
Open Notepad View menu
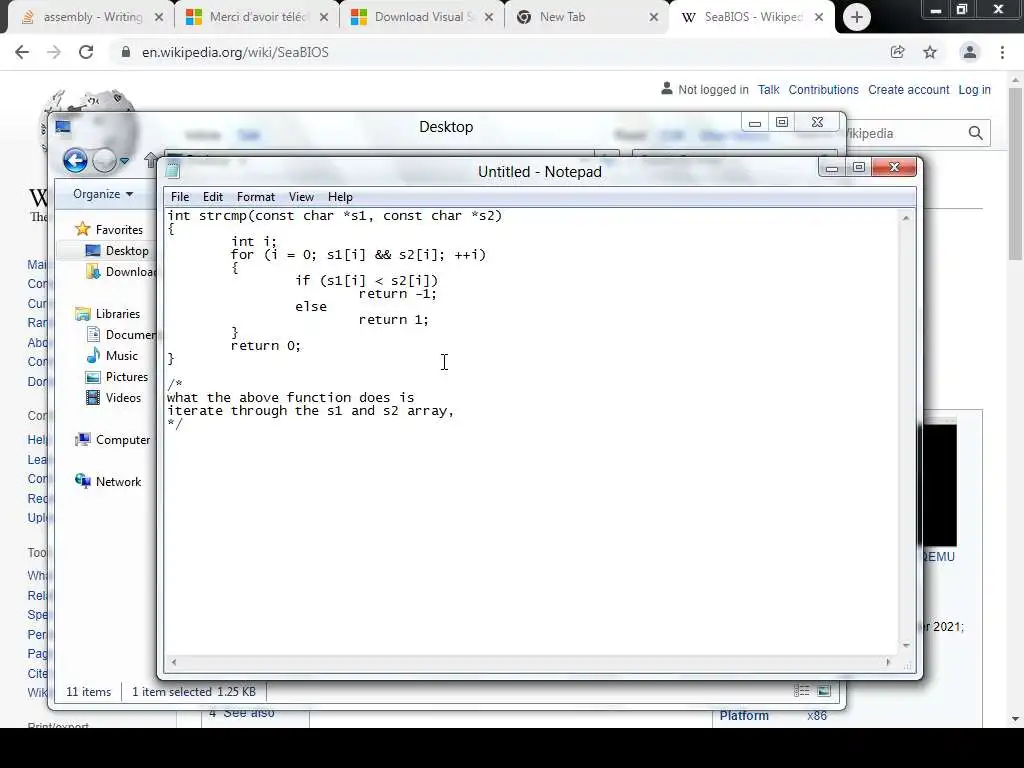tap(301, 197)
